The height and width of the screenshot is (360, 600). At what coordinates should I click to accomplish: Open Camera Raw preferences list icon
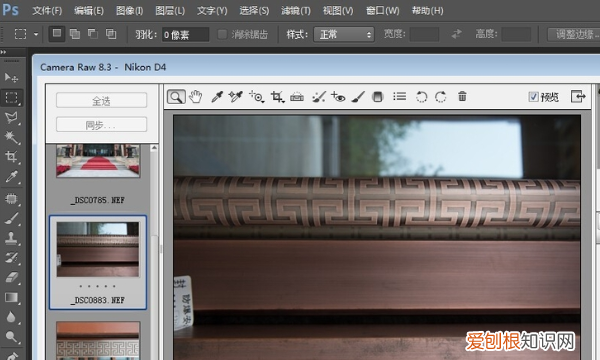coord(399,96)
